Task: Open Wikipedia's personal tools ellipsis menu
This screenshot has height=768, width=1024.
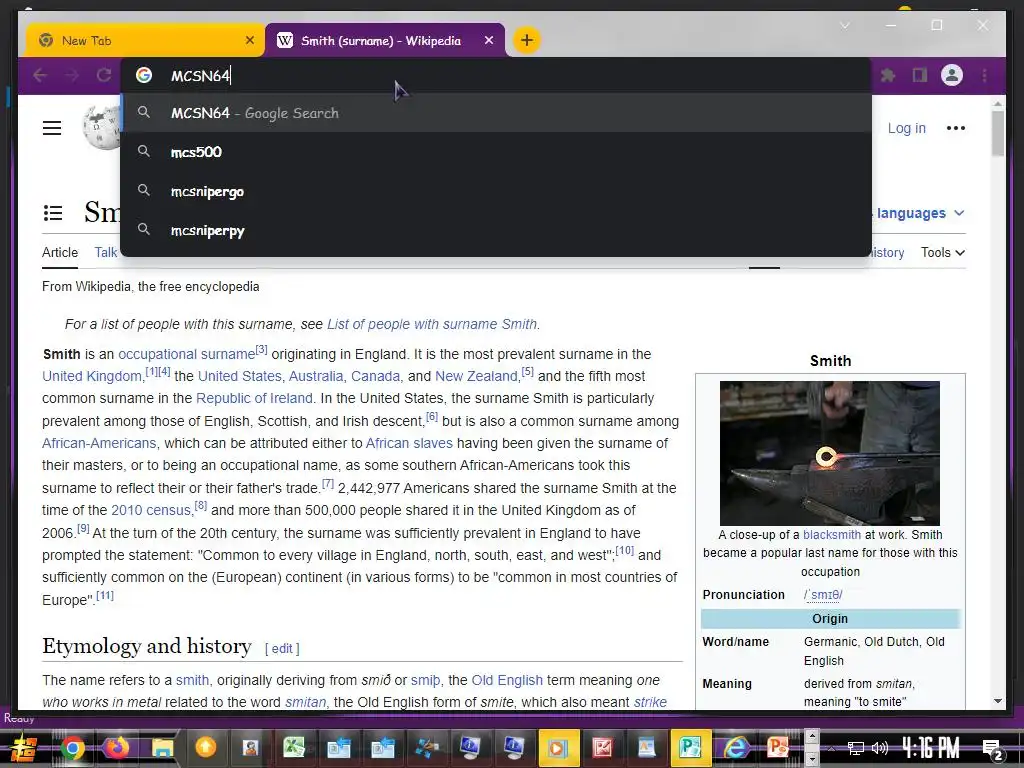Action: (x=955, y=128)
